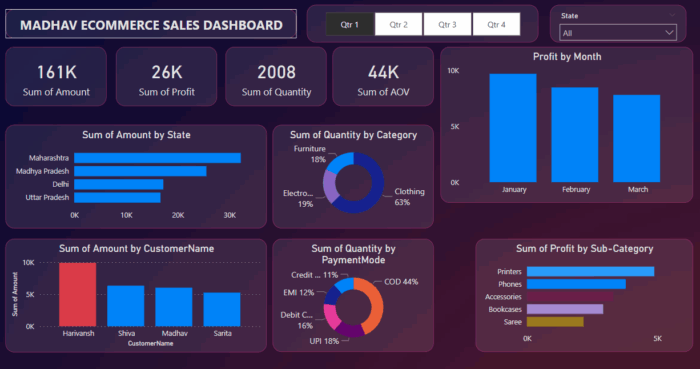This screenshot has width=700, height=369.
Task: Select the Sarita customer bar
Action: pyautogui.click(x=222, y=310)
